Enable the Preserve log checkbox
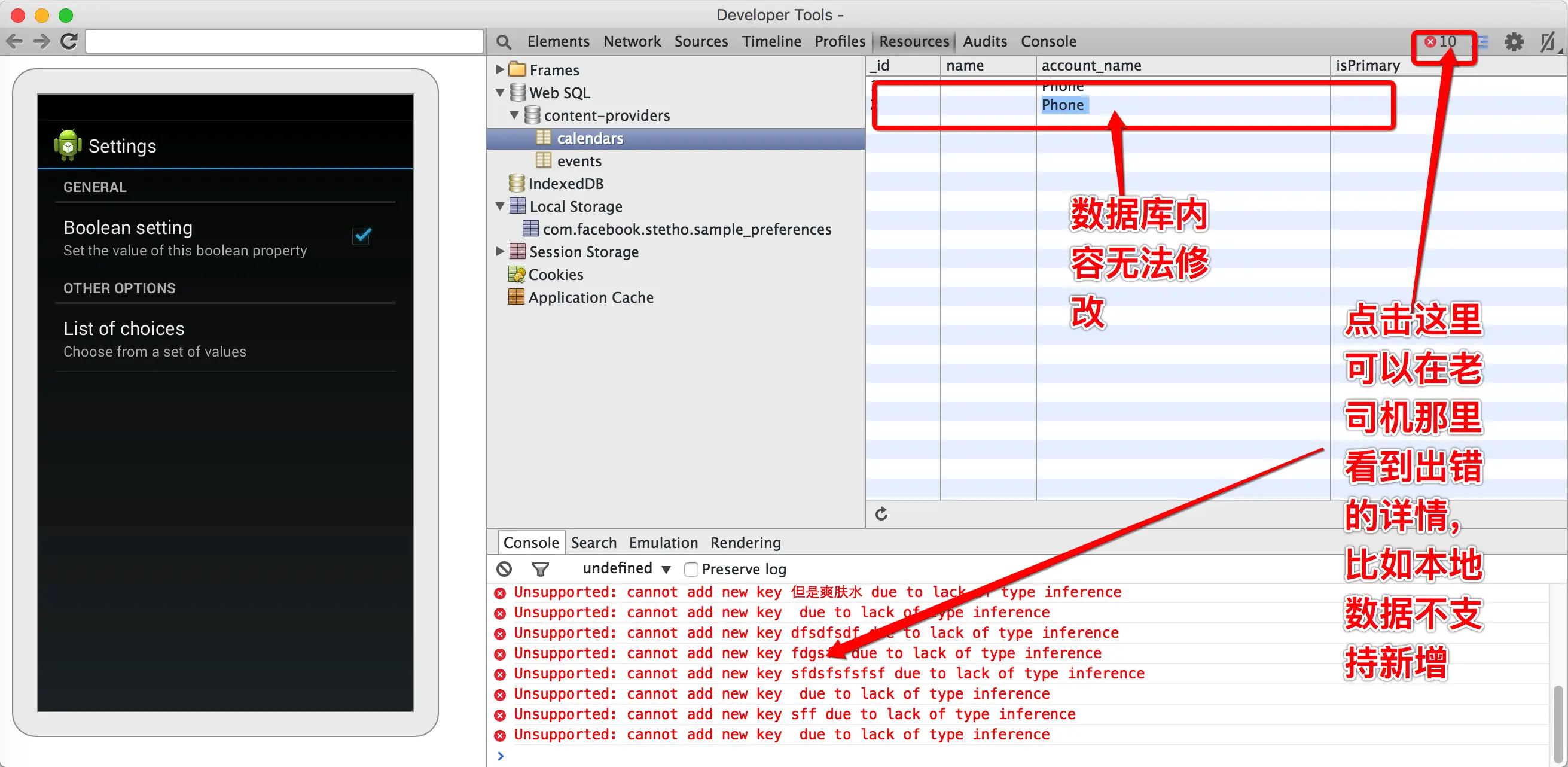The width and height of the screenshot is (1568, 767). 690,568
